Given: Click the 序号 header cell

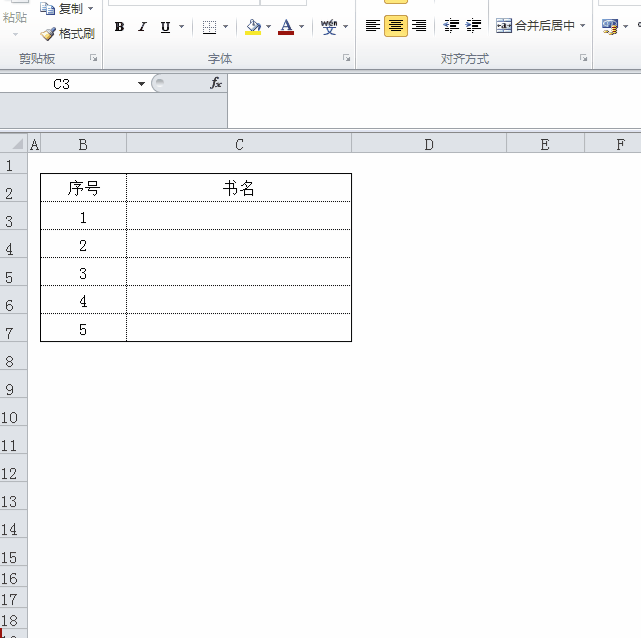Looking at the screenshot, I should point(83,188).
